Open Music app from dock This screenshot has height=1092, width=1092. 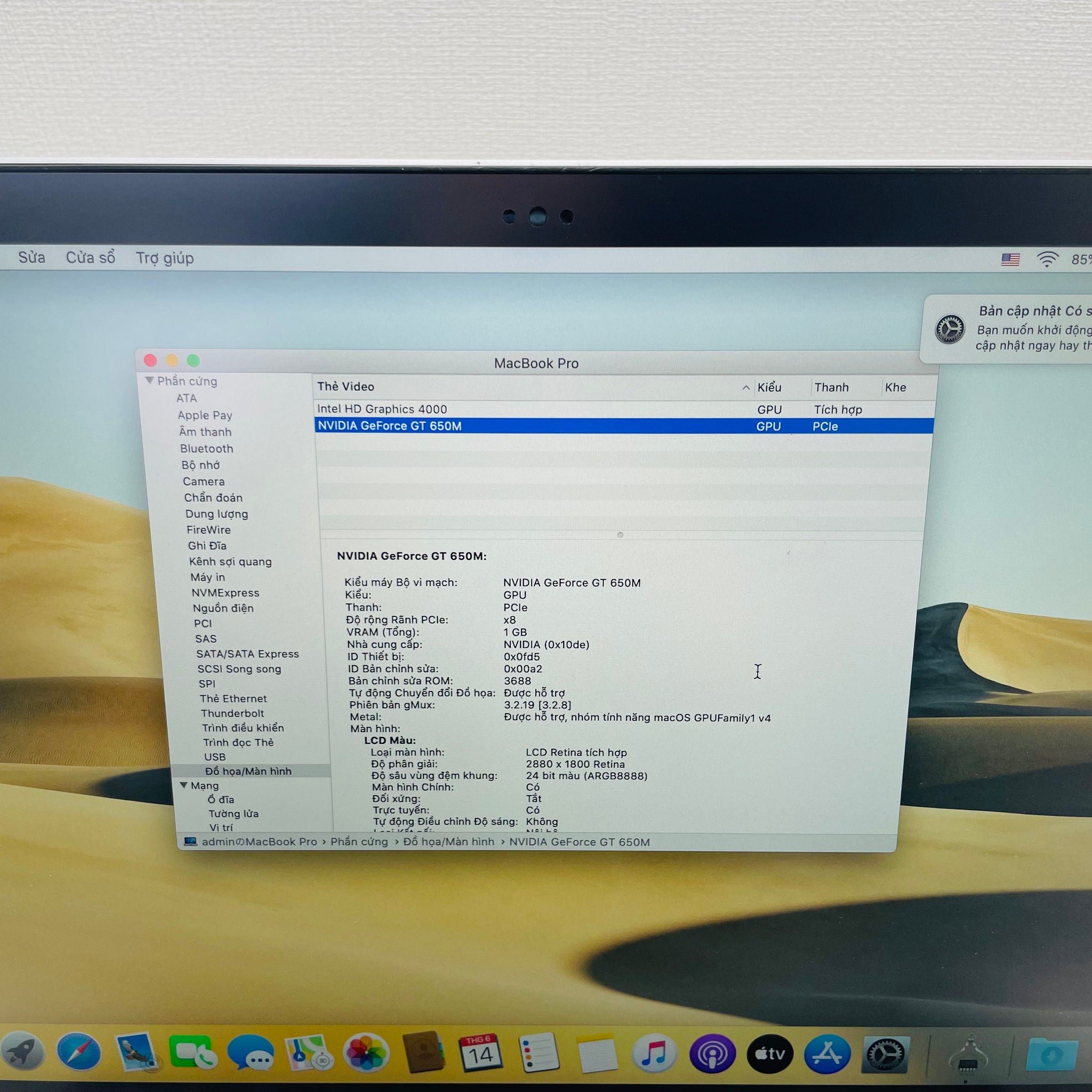(x=654, y=1054)
